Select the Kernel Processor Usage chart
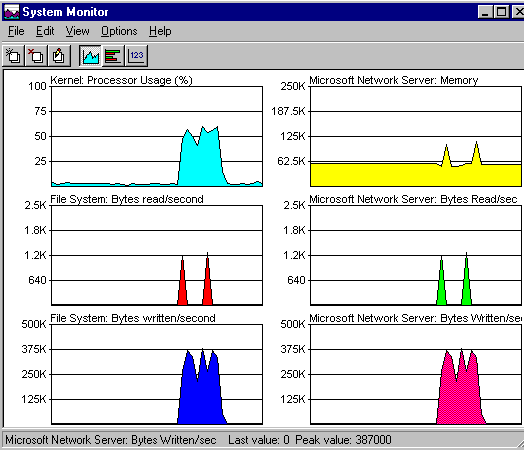This screenshot has width=524, height=450. click(x=157, y=136)
